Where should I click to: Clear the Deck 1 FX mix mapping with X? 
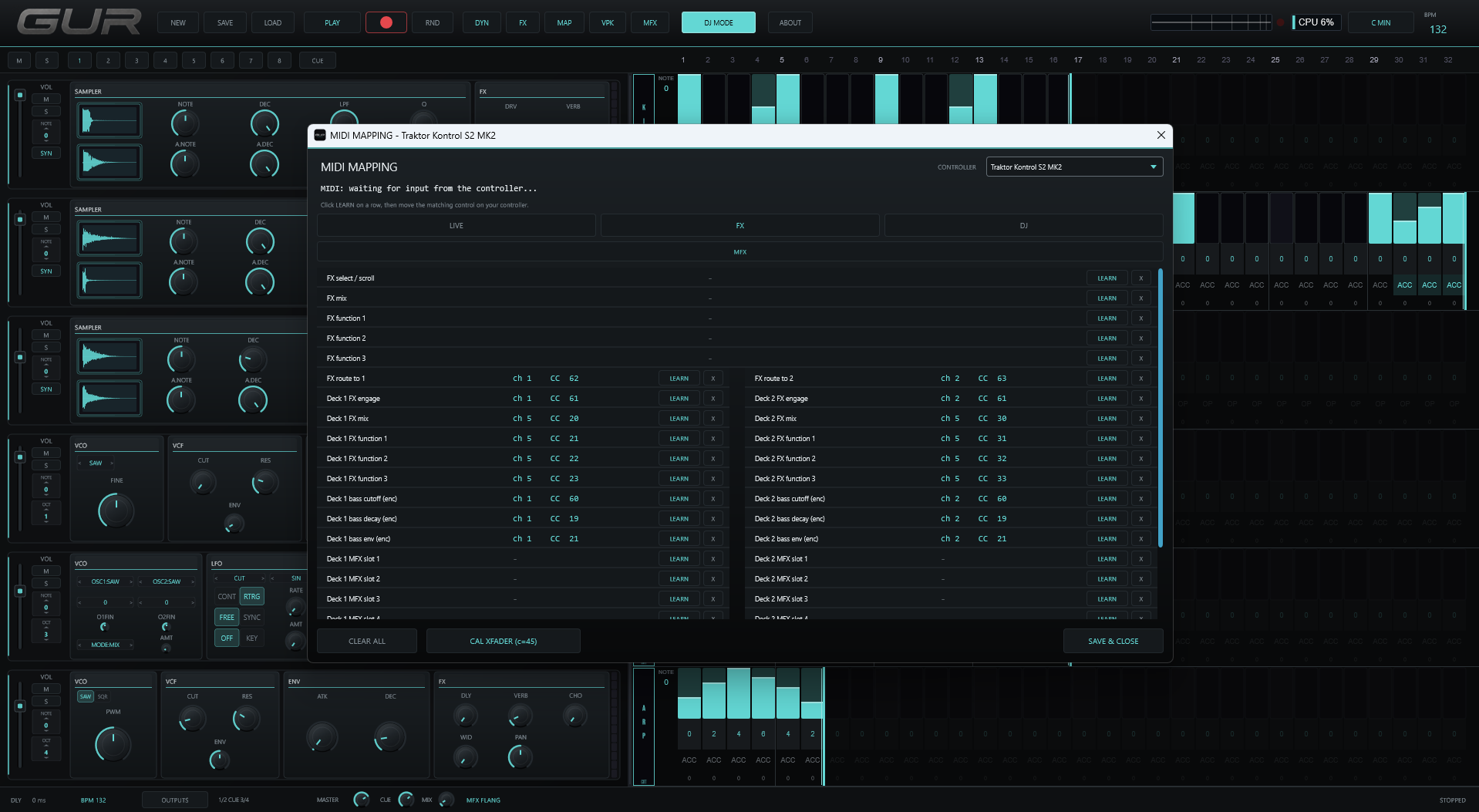tap(713, 419)
